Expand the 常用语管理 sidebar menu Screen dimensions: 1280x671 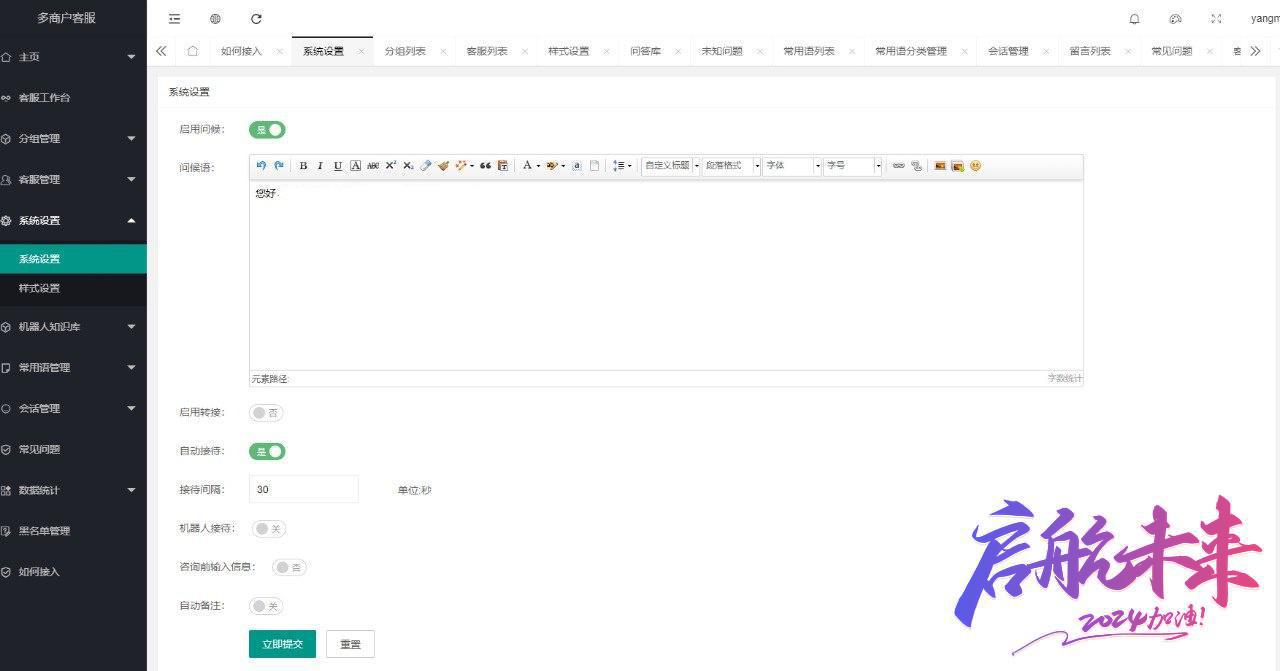click(73, 368)
